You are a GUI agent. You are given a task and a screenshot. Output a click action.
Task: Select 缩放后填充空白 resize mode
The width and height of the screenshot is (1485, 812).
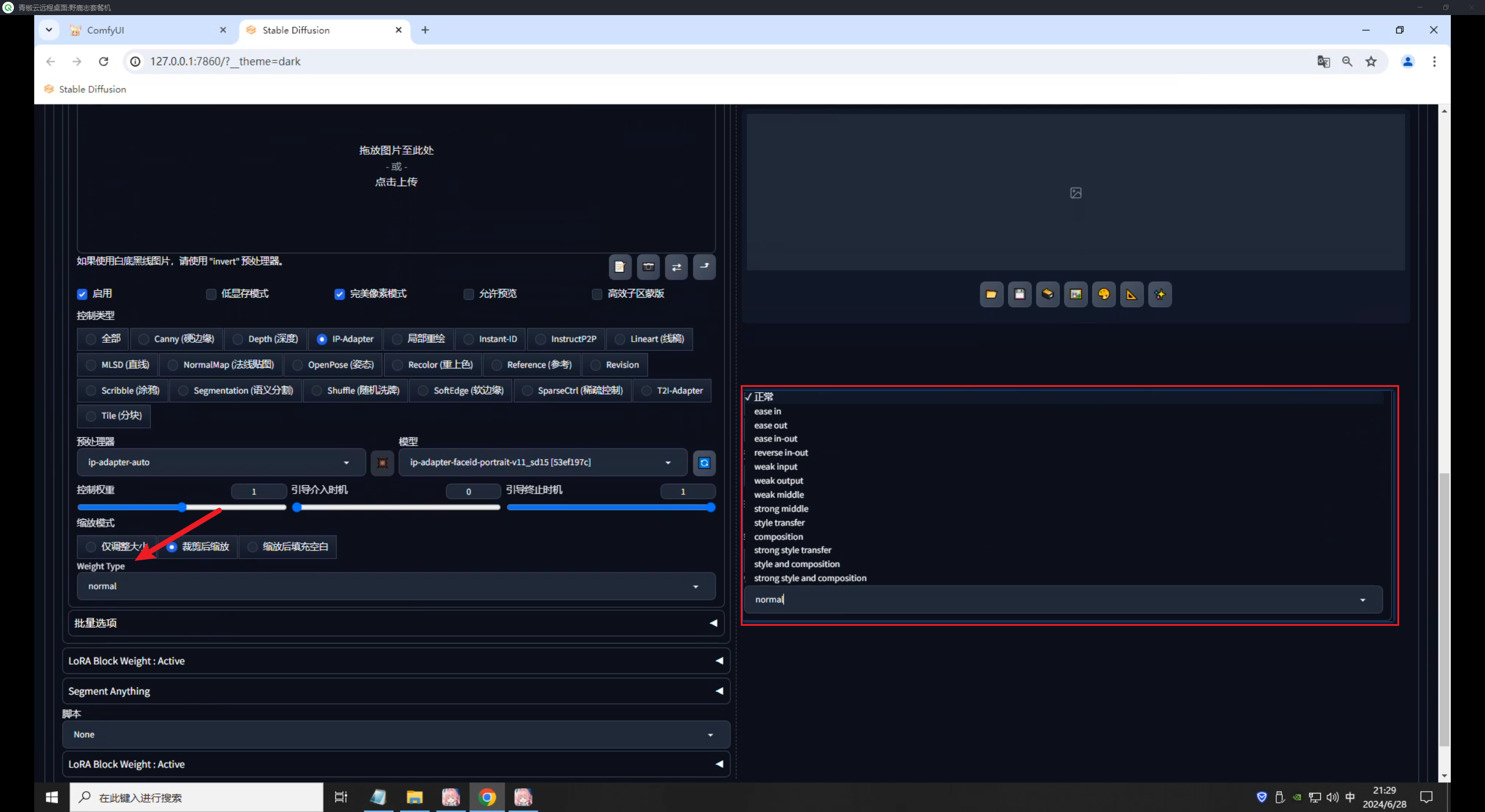pyautogui.click(x=288, y=547)
